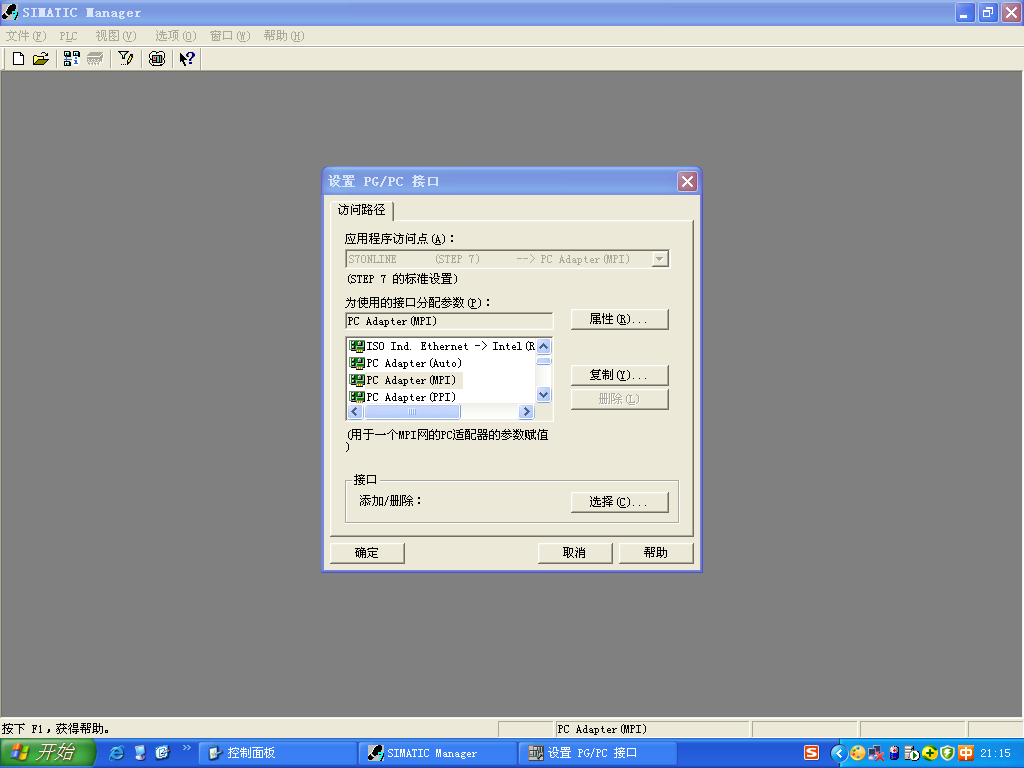Open Internet Explorer from quick launch
Image resolution: width=1024 pixels, height=768 pixels.
117,753
